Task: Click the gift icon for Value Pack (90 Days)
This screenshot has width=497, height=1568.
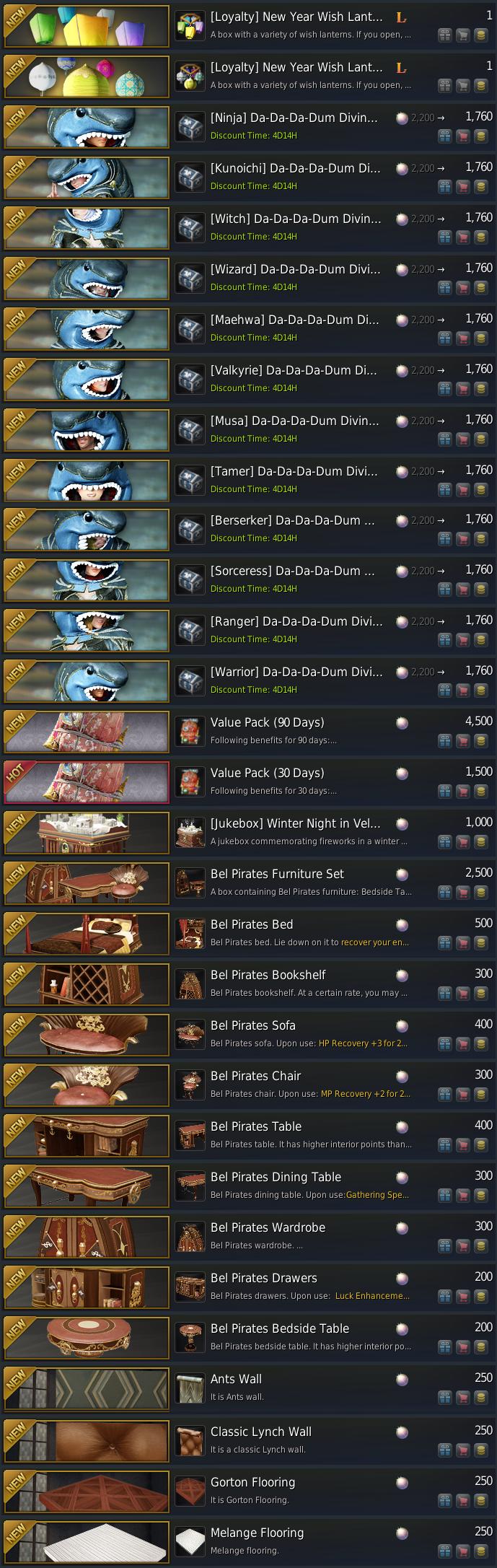Action: tap(445, 740)
